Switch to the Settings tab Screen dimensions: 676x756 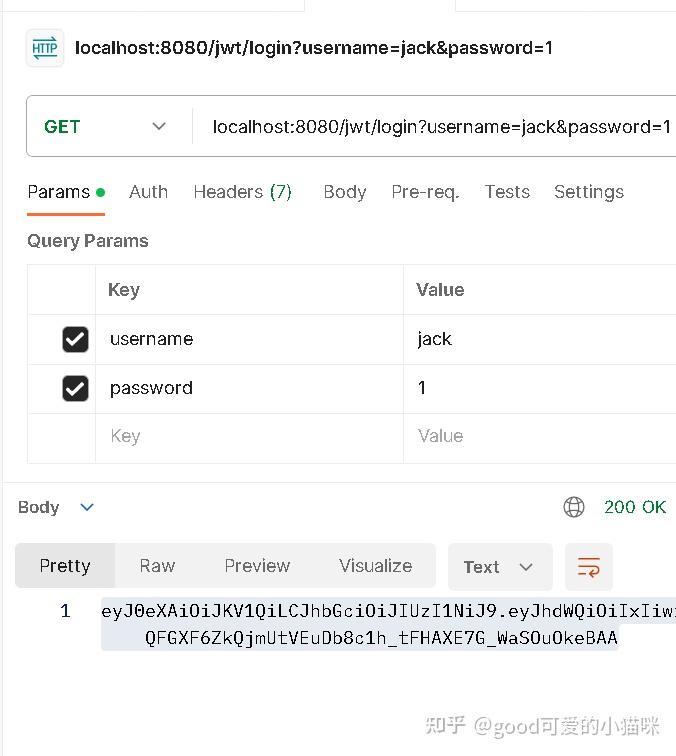[x=588, y=192]
